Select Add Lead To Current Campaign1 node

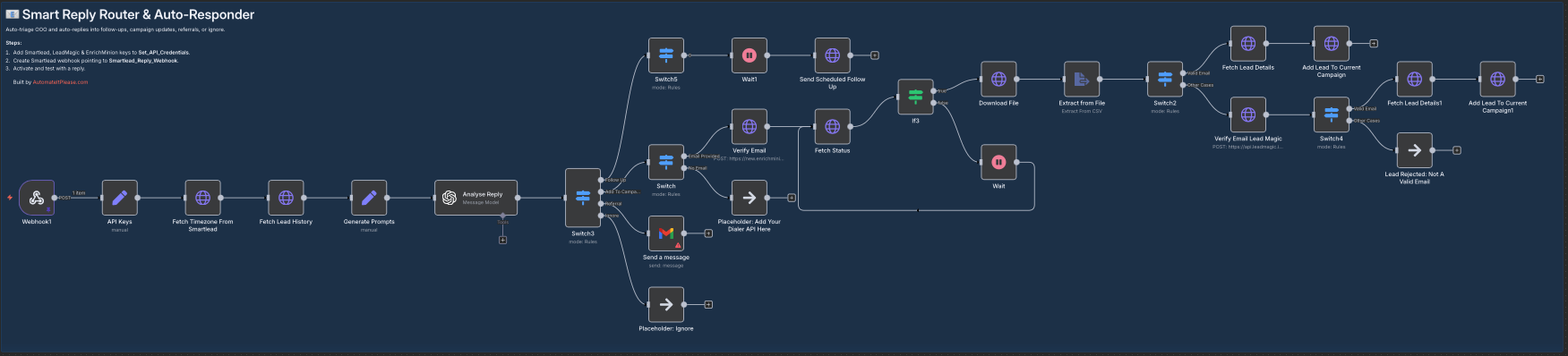pos(1497,79)
